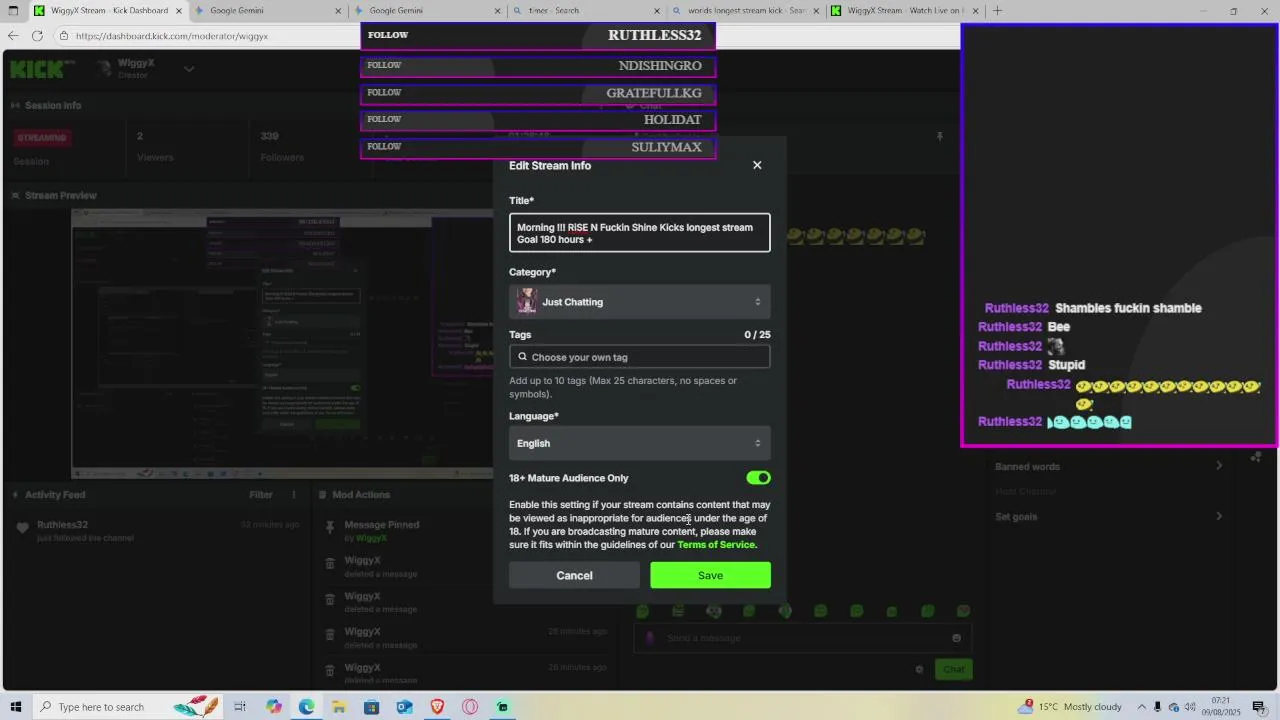This screenshot has width=1280, height=720.
Task: Open the Language dropdown showing English
Action: point(640,443)
